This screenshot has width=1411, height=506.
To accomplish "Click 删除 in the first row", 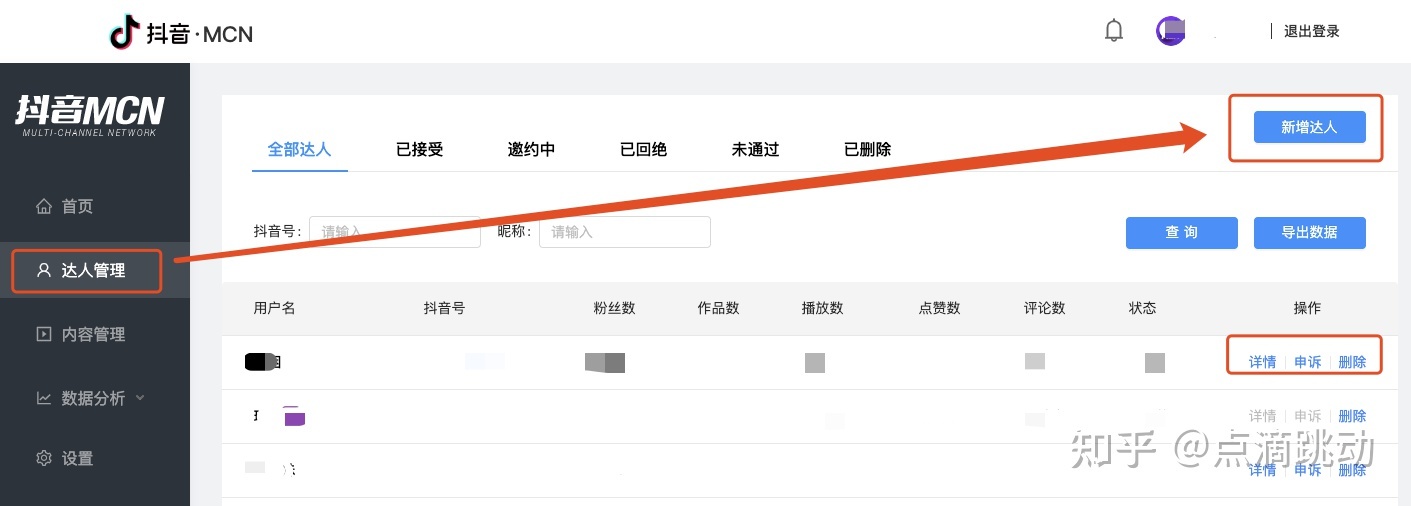I will [1352, 362].
